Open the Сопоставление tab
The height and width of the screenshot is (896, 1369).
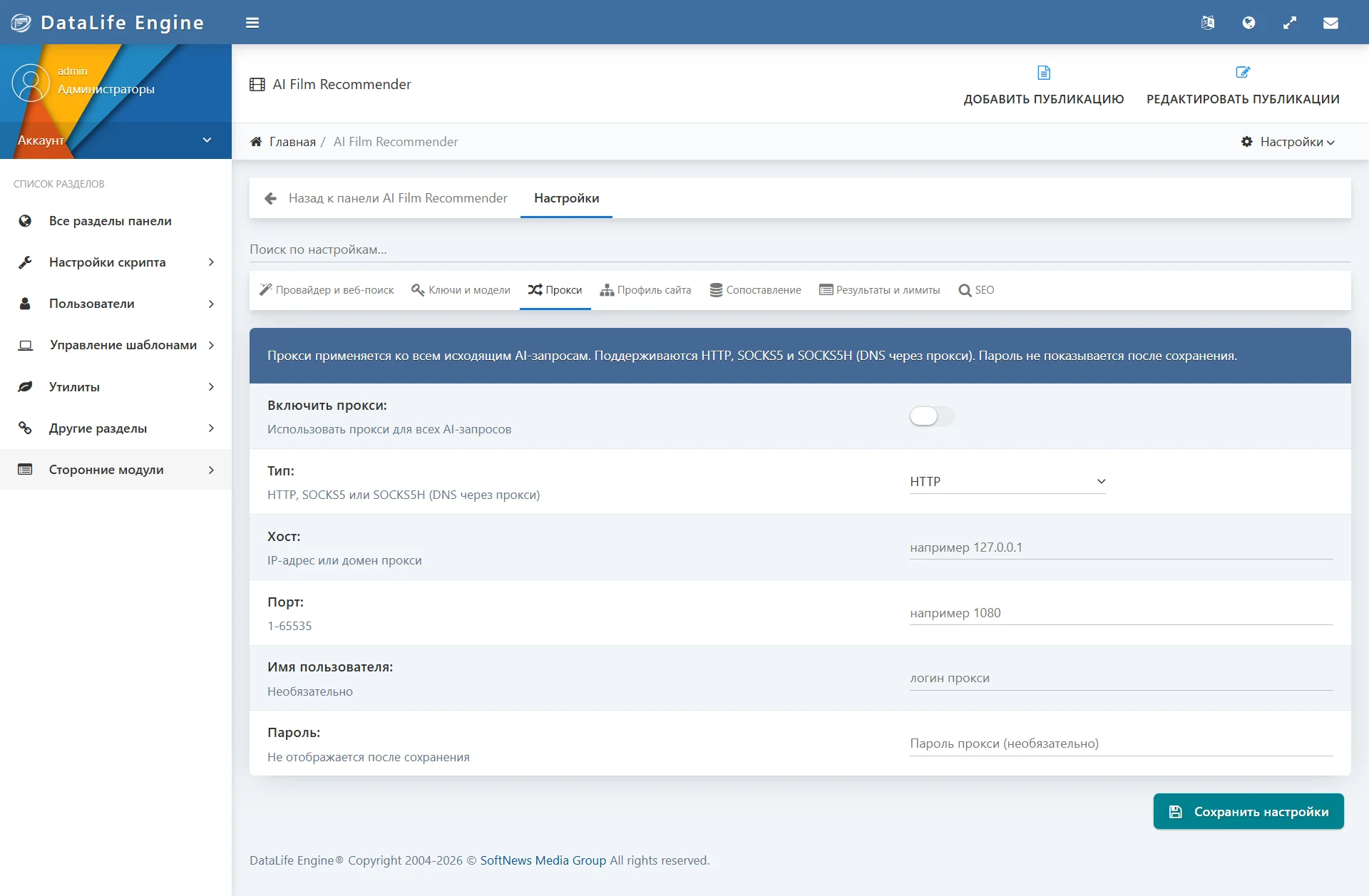tap(756, 290)
